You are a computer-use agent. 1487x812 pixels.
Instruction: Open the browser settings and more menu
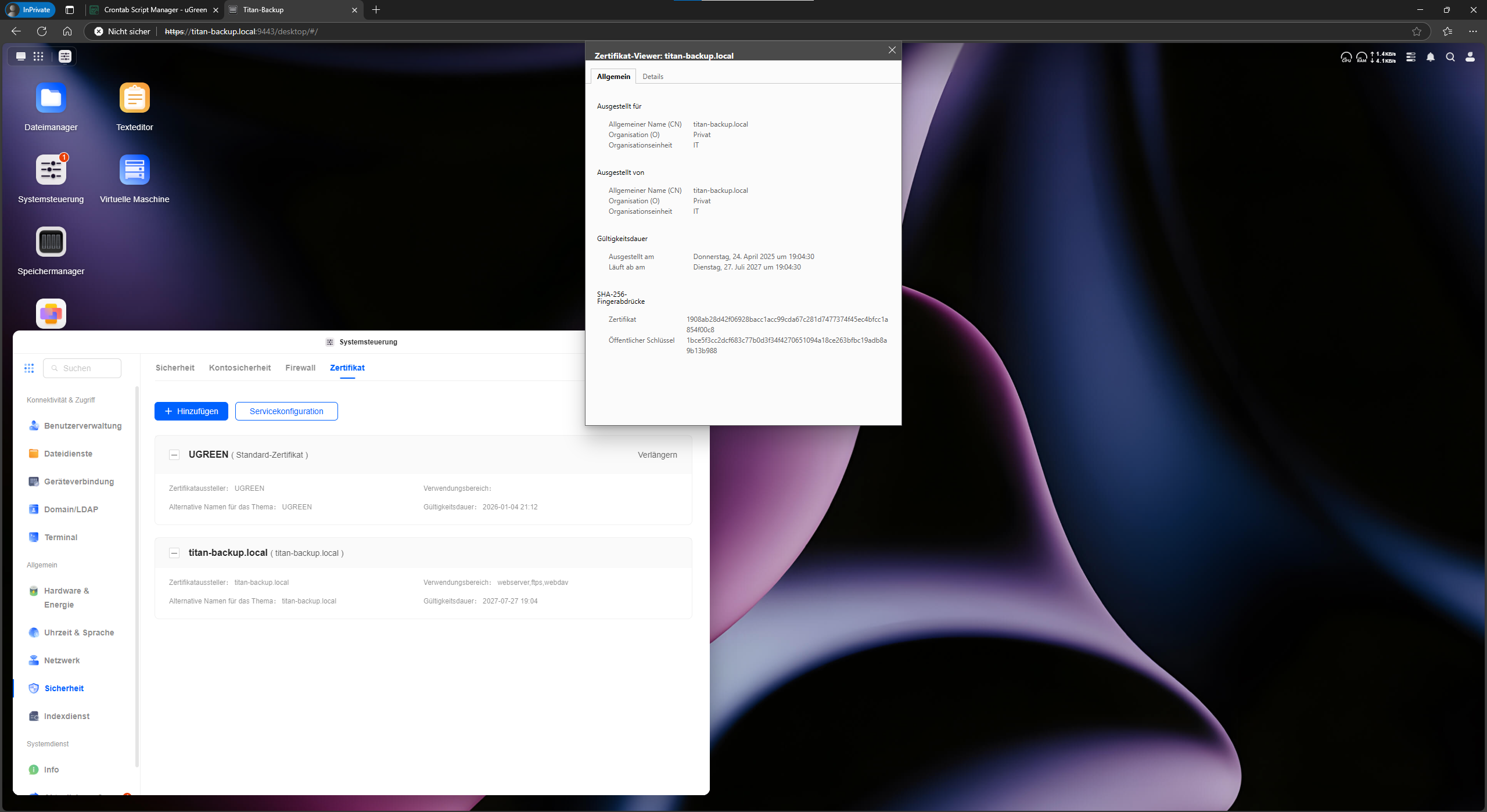[x=1473, y=31]
